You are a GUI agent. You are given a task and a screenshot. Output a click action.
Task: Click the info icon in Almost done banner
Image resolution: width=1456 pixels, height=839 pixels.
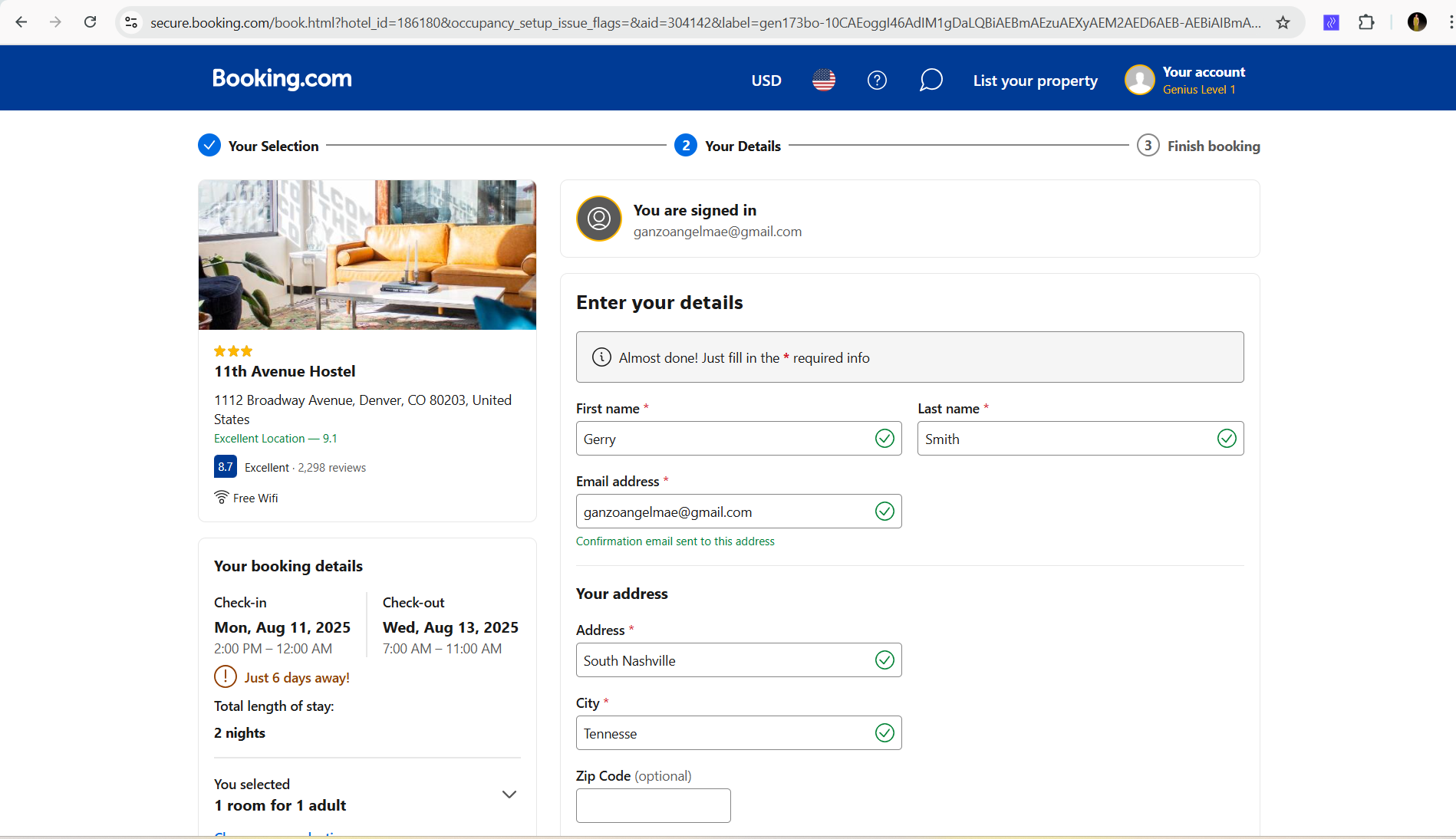point(601,357)
